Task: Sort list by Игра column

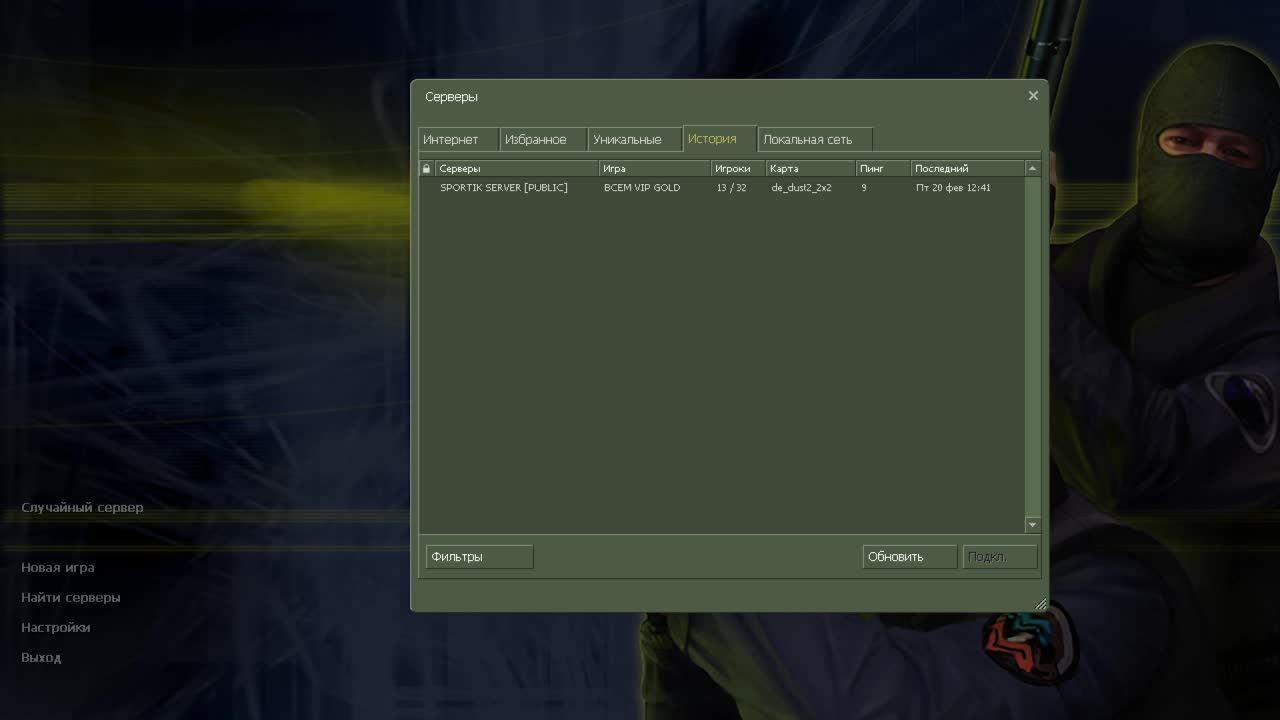Action: point(655,168)
